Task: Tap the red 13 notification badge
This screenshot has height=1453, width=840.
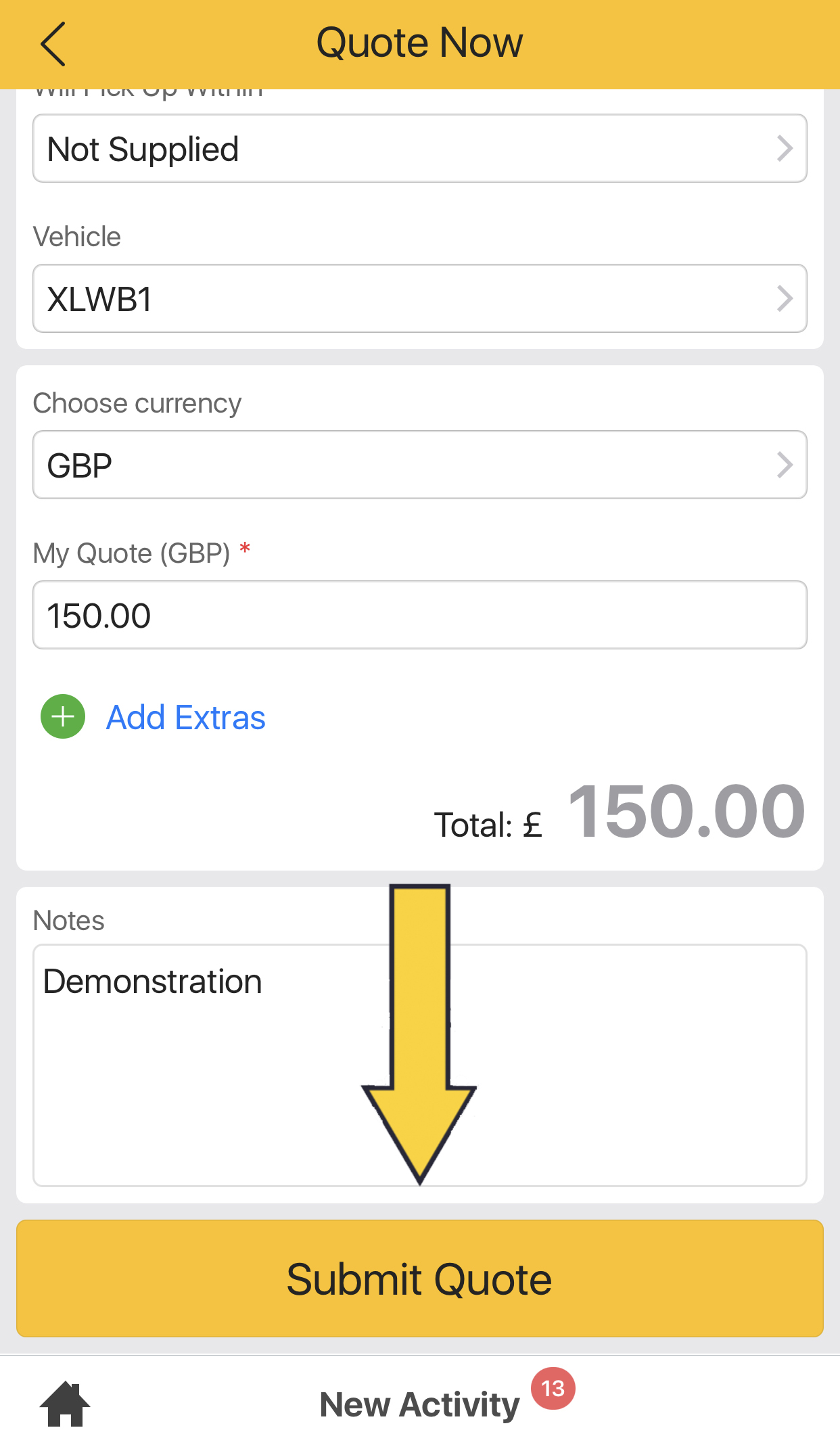Action: (553, 1388)
